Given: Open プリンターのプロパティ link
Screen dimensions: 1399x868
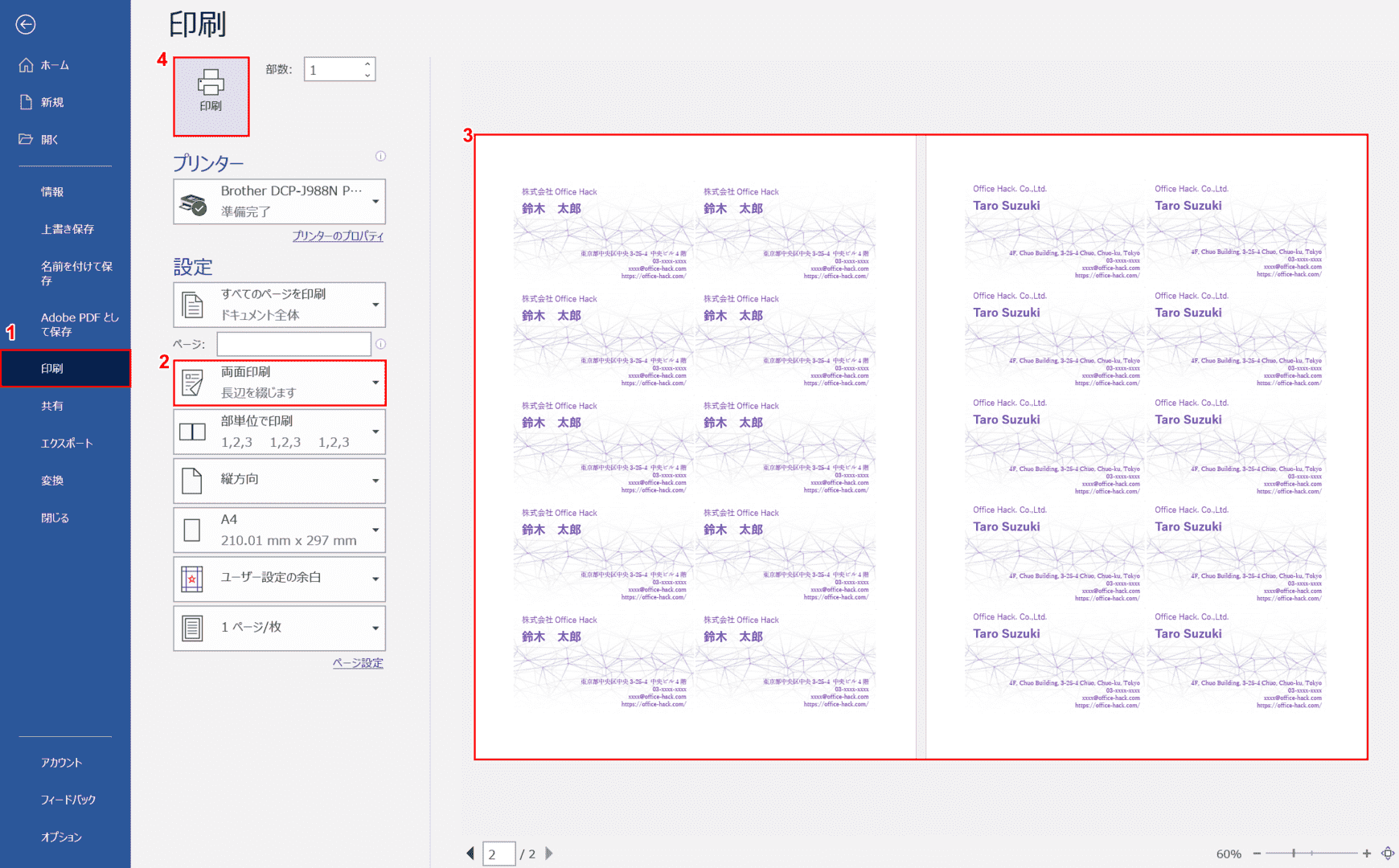Looking at the screenshot, I should tap(338, 236).
